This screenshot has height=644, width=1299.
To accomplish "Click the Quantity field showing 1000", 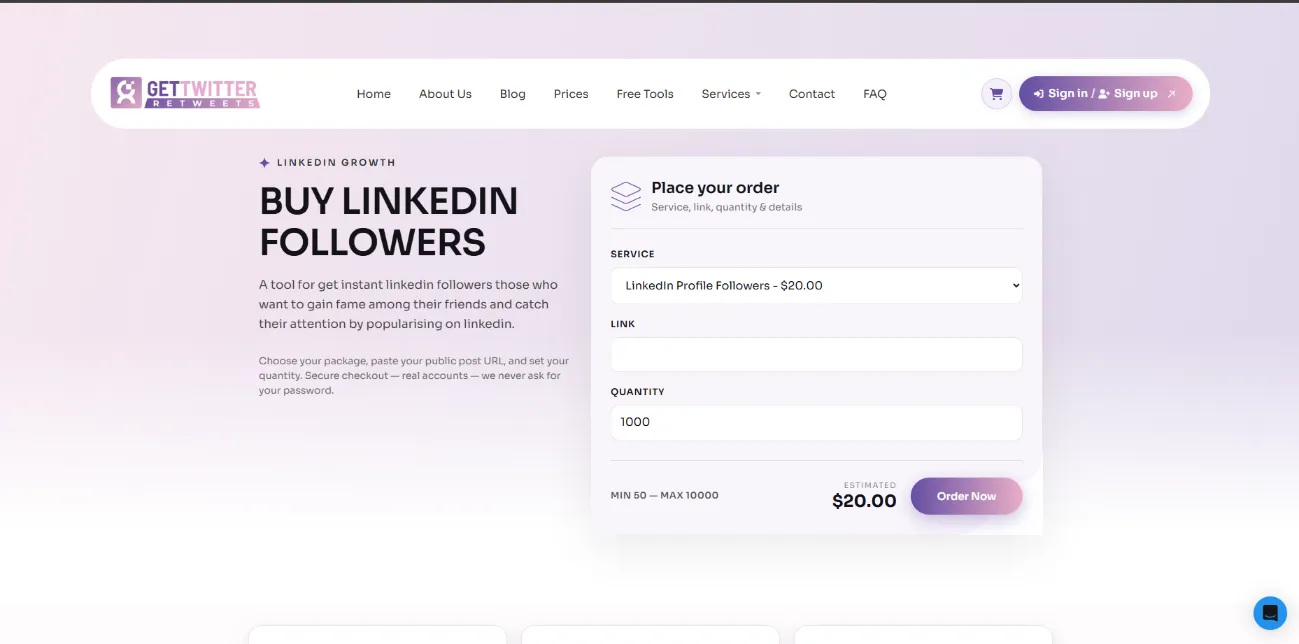I will click(816, 422).
